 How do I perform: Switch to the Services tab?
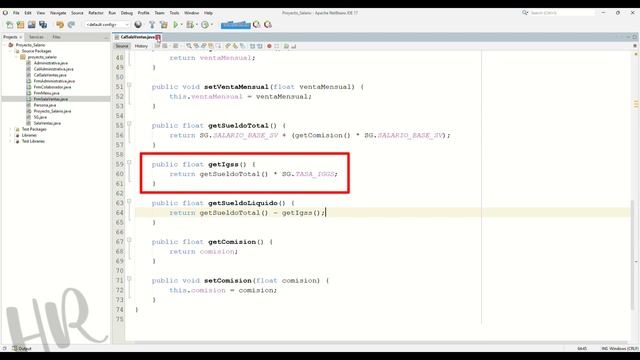36,37
